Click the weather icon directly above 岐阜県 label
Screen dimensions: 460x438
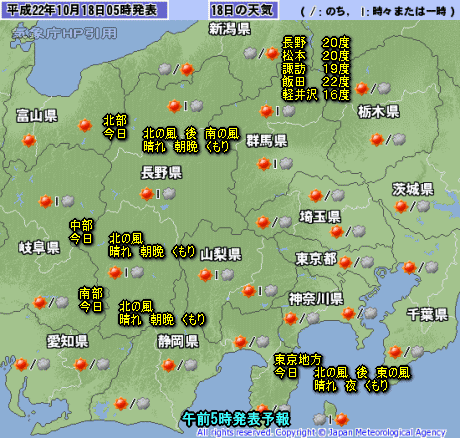pyautogui.click(x=56, y=201)
